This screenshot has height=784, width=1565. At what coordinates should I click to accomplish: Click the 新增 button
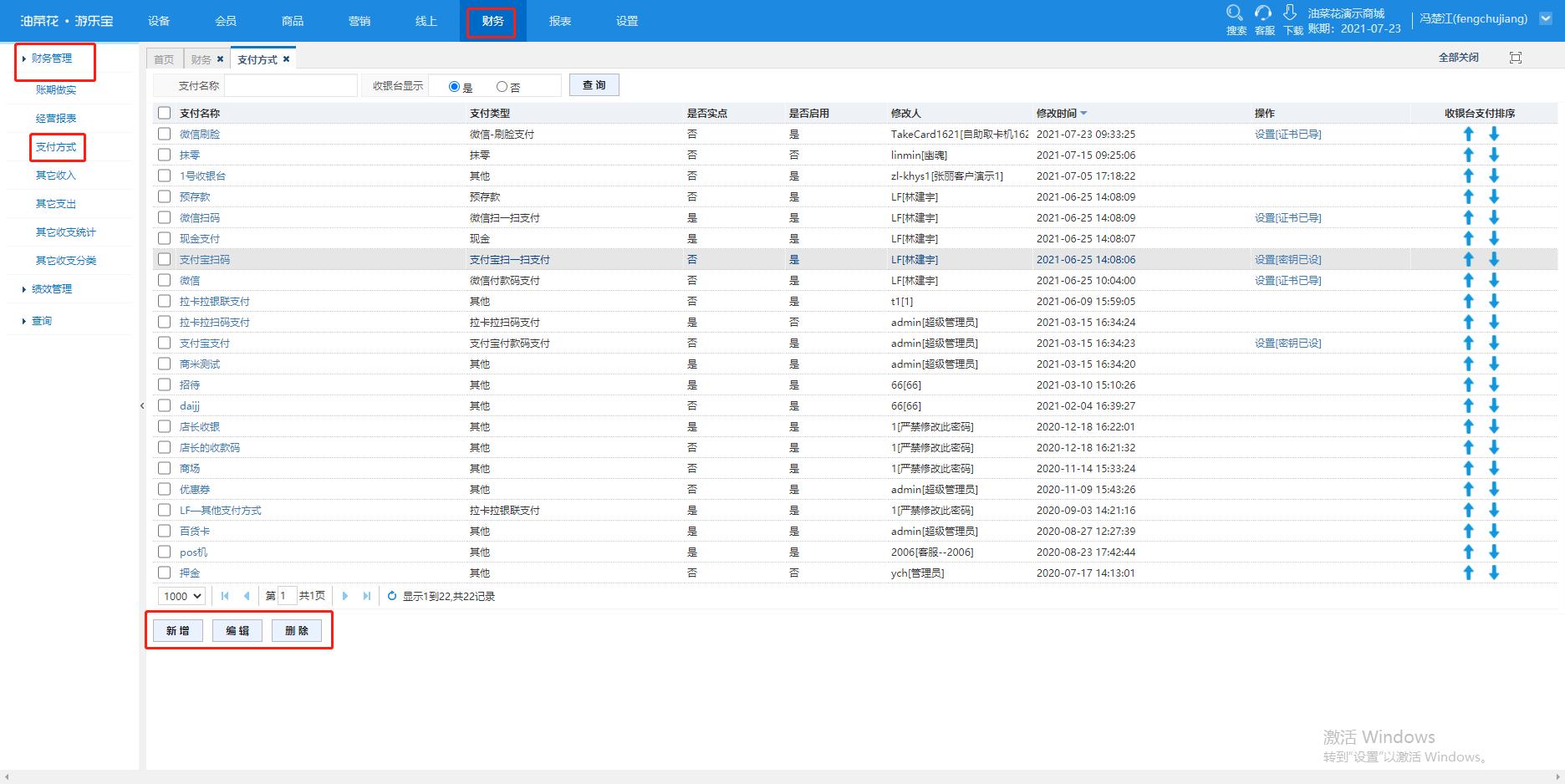(178, 630)
